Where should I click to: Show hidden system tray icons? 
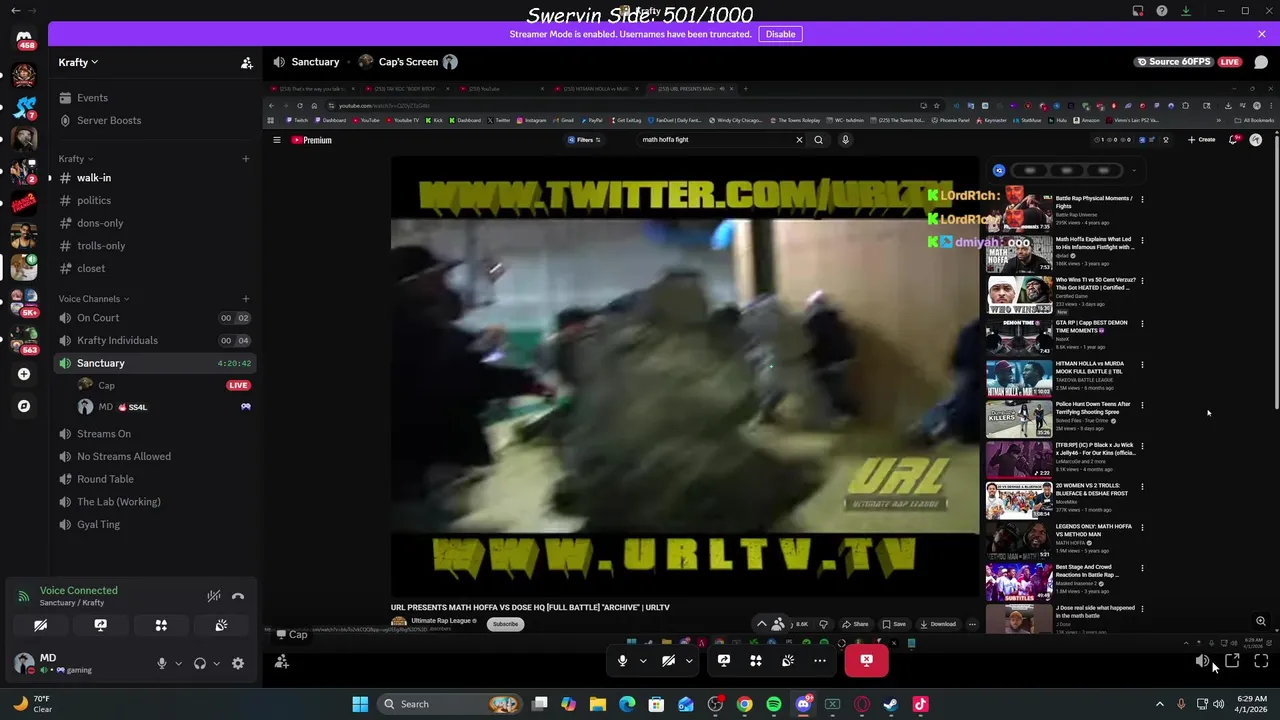click(x=1160, y=704)
